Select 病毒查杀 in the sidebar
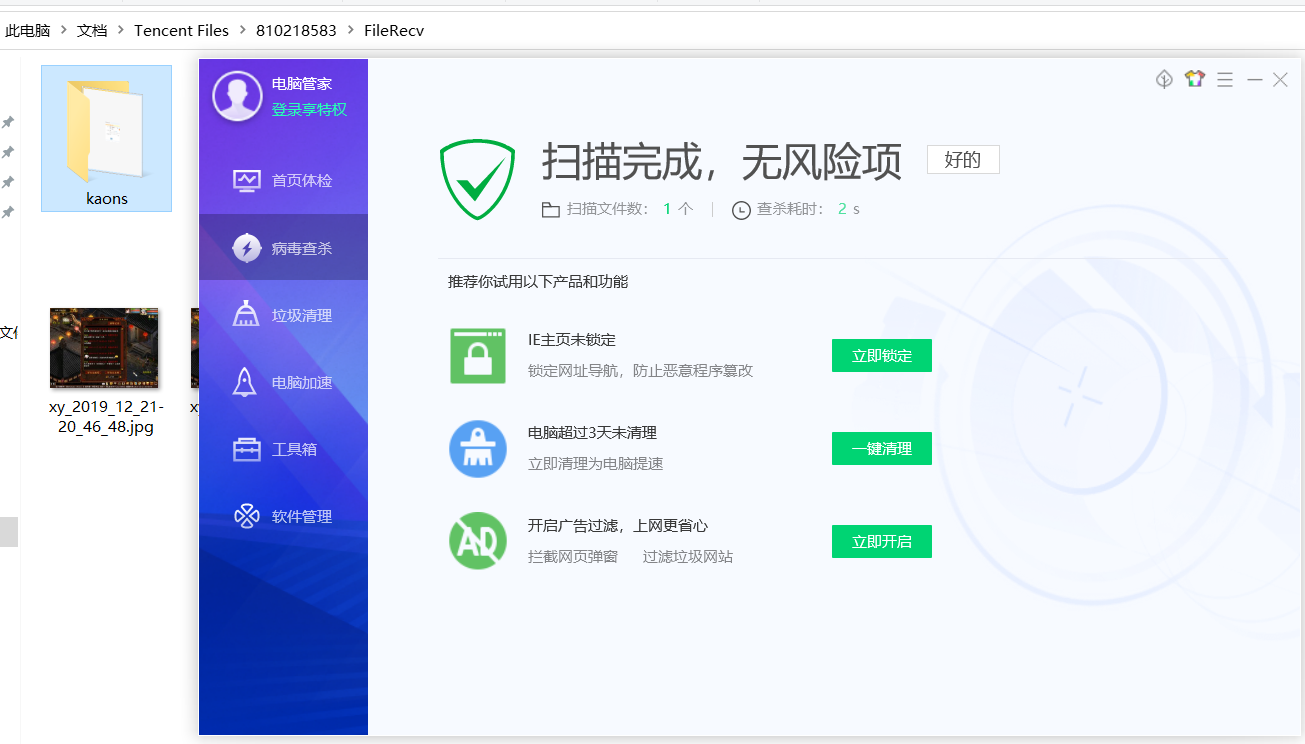This screenshot has width=1305, height=744. (x=284, y=248)
